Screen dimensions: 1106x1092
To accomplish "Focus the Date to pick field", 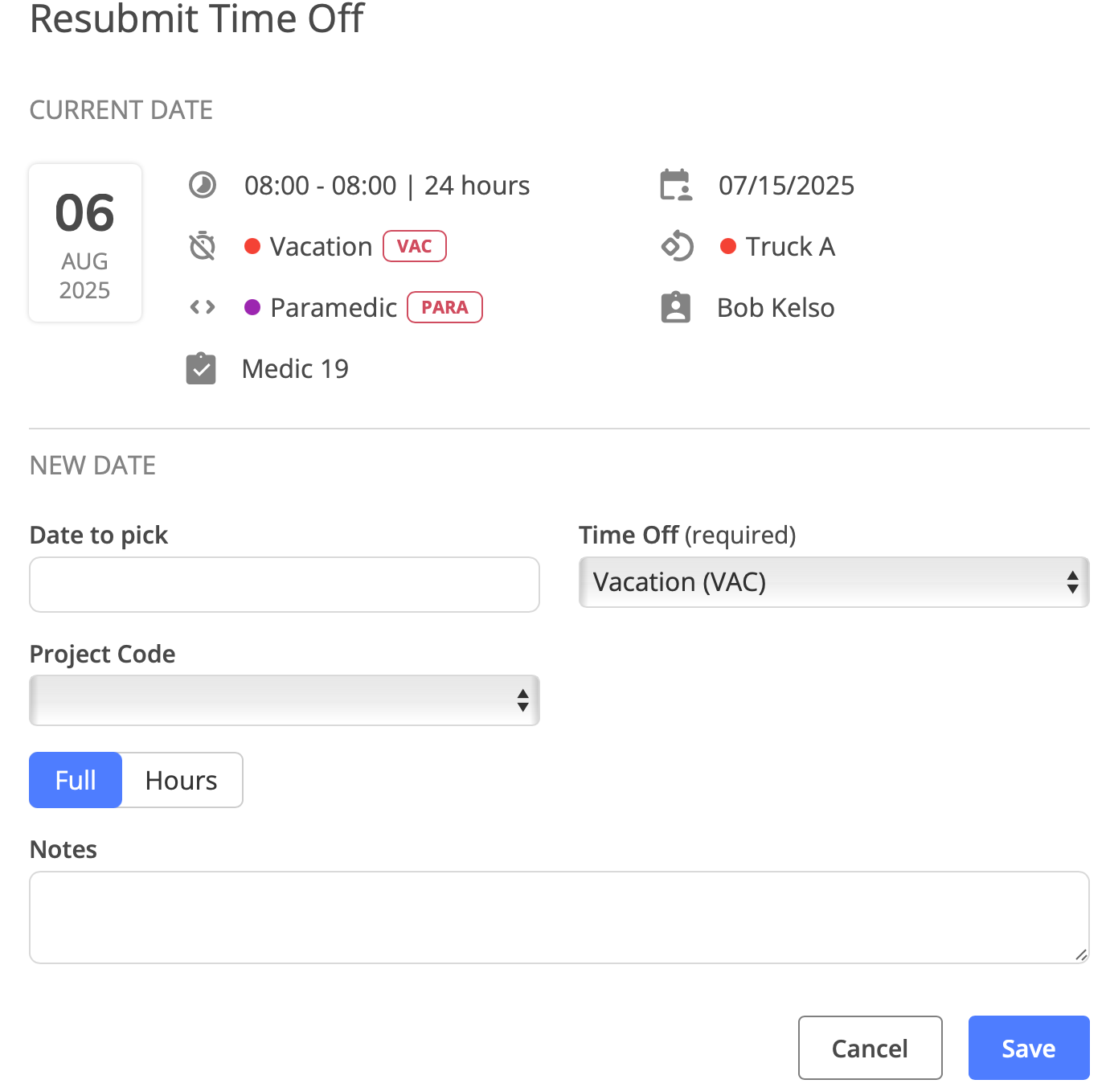I will tap(285, 585).
